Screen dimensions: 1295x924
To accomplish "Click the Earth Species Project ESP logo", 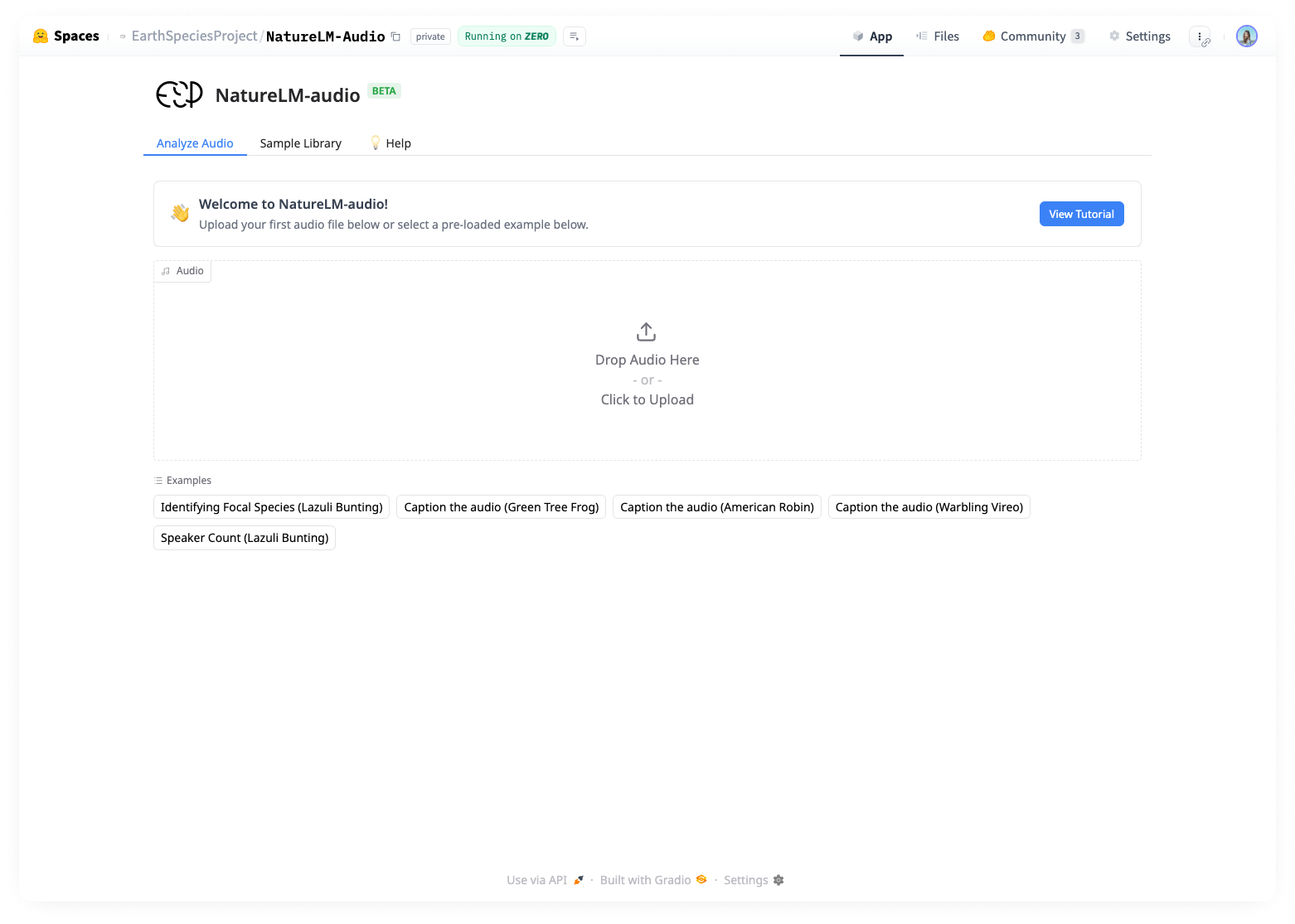I will click(x=179, y=94).
